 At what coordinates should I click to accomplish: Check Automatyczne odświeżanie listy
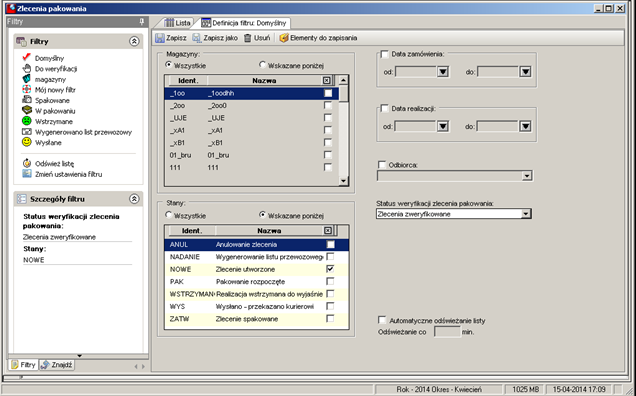[x=382, y=320]
